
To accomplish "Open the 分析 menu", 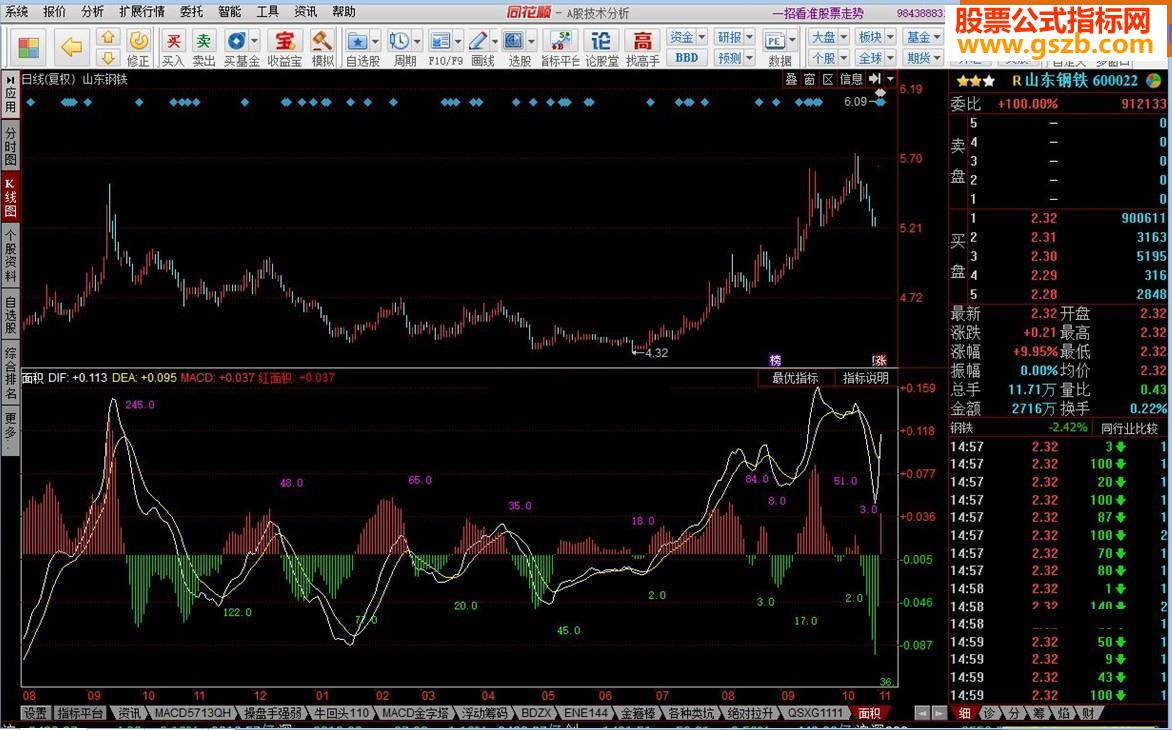I will (x=93, y=11).
